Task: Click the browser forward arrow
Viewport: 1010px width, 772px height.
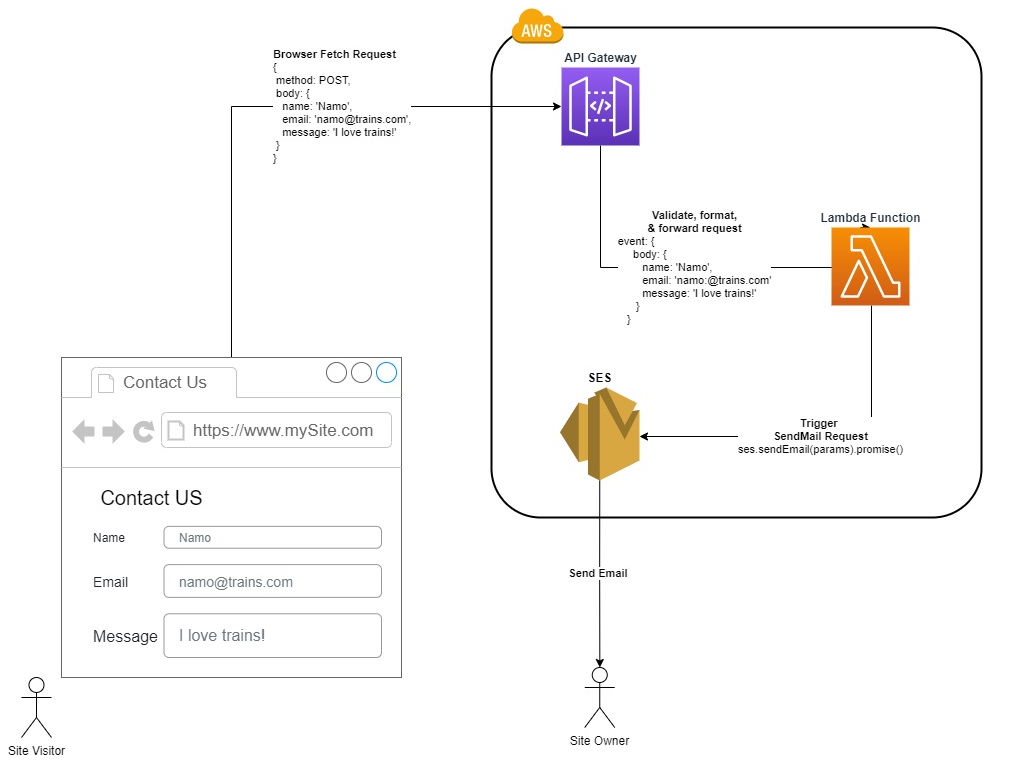Action: [113, 431]
